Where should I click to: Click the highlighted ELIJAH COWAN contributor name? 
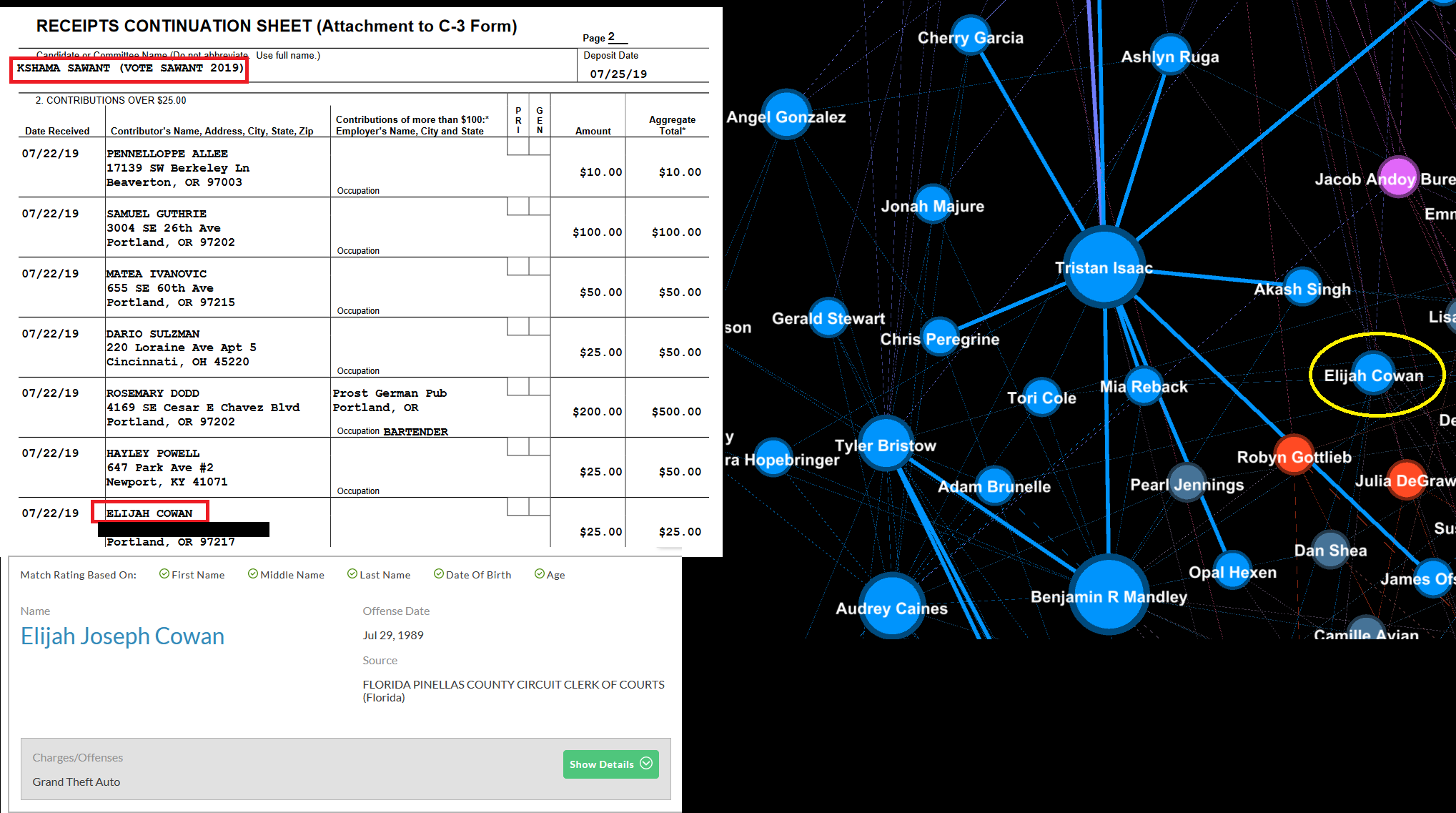(x=149, y=513)
